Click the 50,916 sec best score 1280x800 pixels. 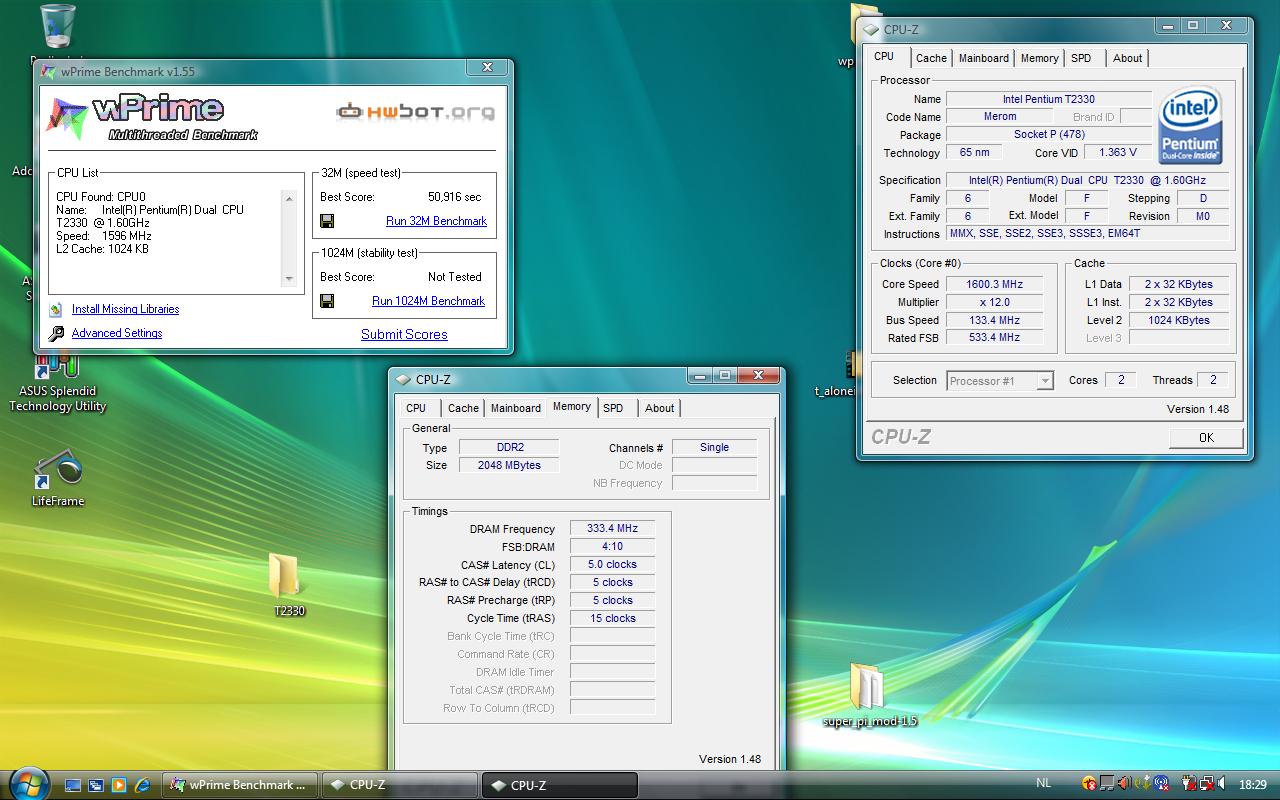click(454, 197)
